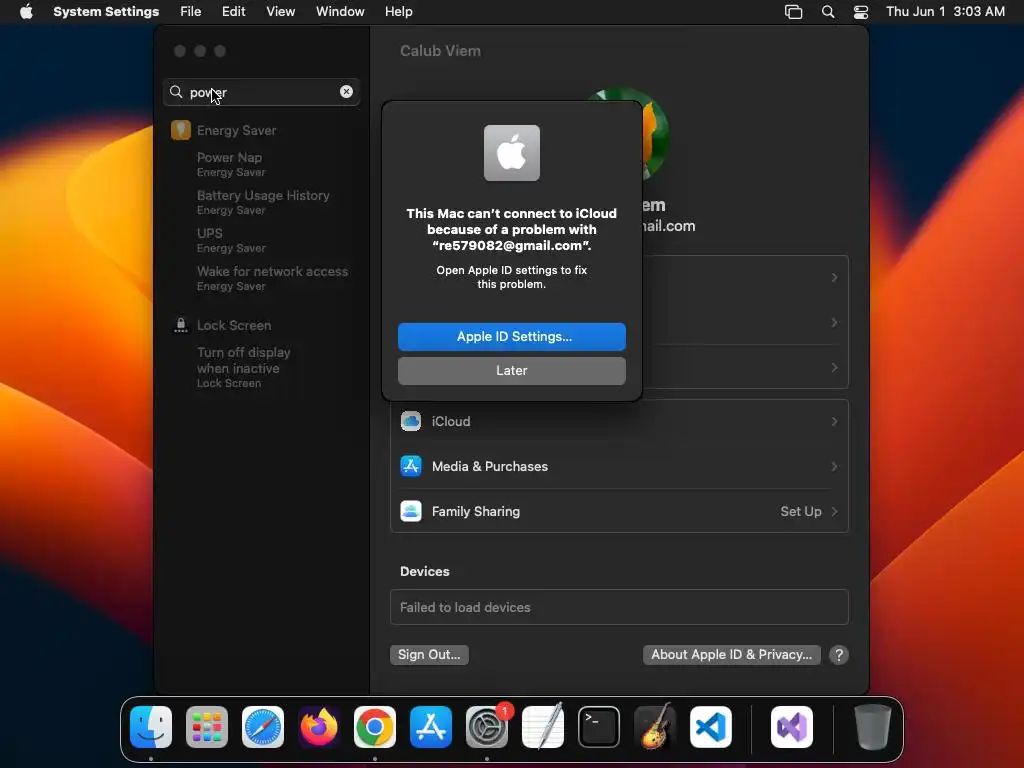Open the View menu
Screen dimensions: 1024x768
coord(280,12)
